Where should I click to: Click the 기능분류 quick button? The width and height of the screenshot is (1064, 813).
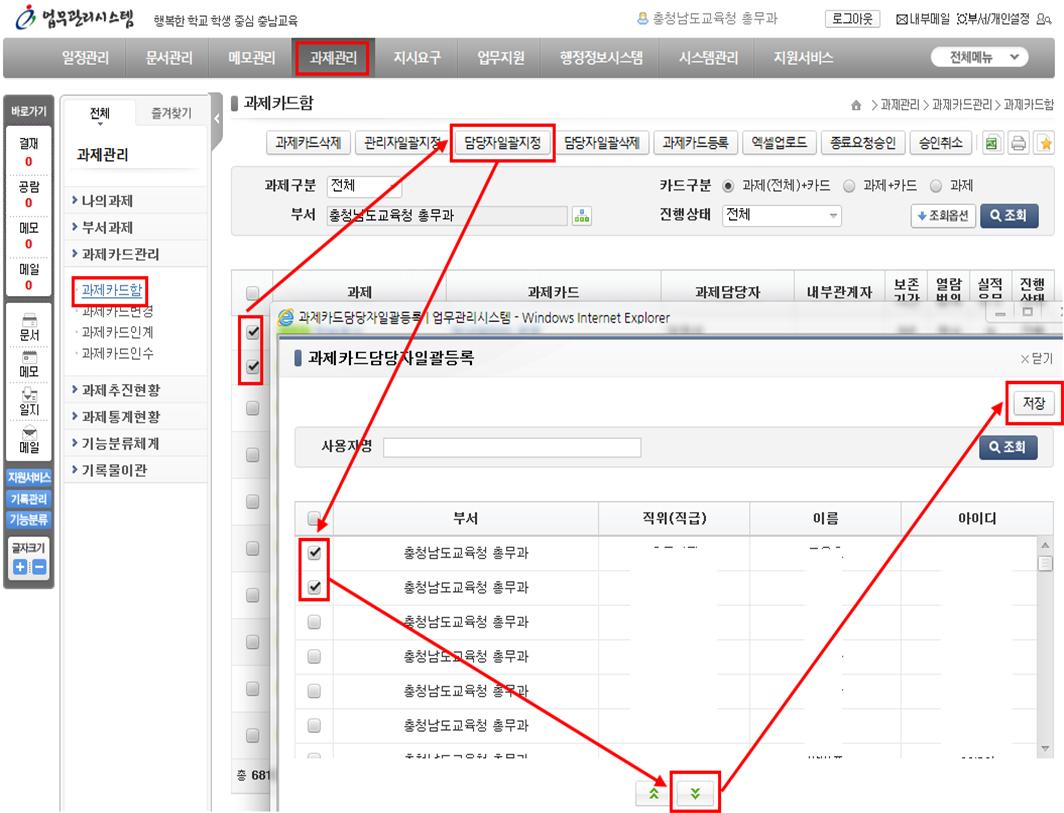click(29, 520)
